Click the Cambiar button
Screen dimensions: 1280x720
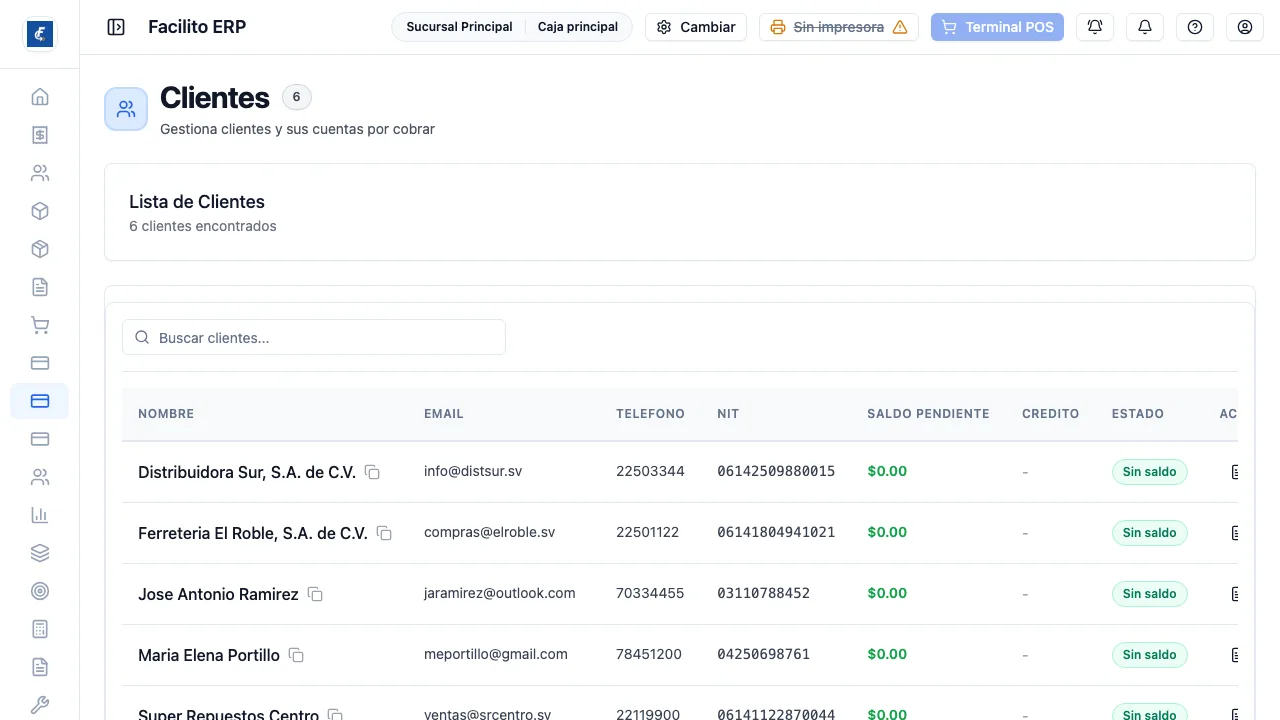coord(696,27)
